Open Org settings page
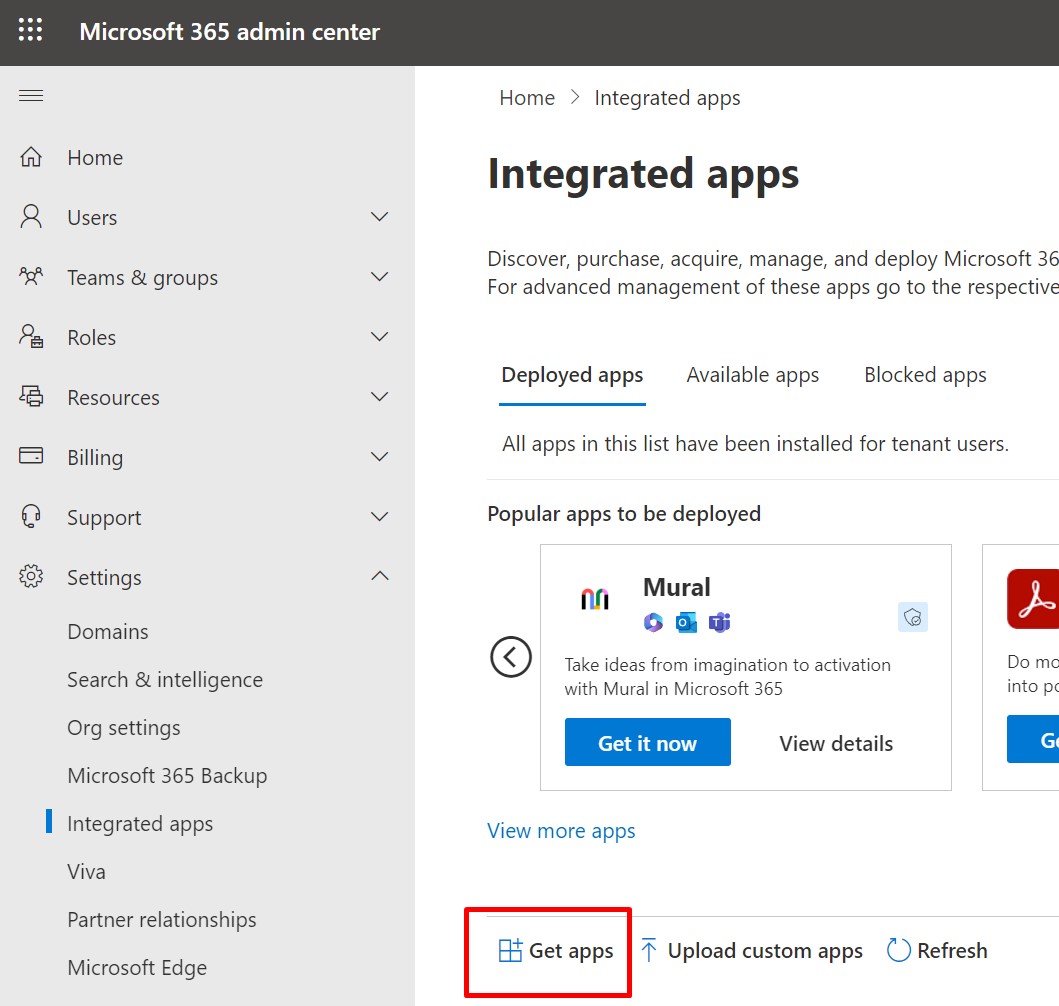This screenshot has height=1006, width=1059. click(124, 728)
